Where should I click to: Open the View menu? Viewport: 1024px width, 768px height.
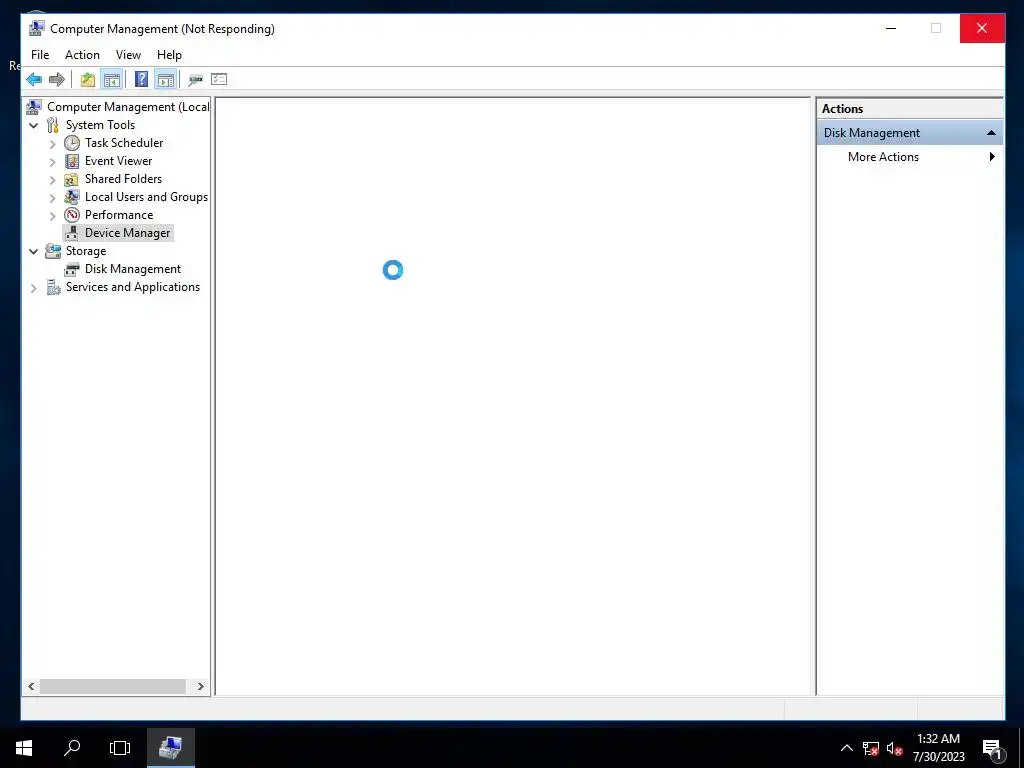coord(128,55)
